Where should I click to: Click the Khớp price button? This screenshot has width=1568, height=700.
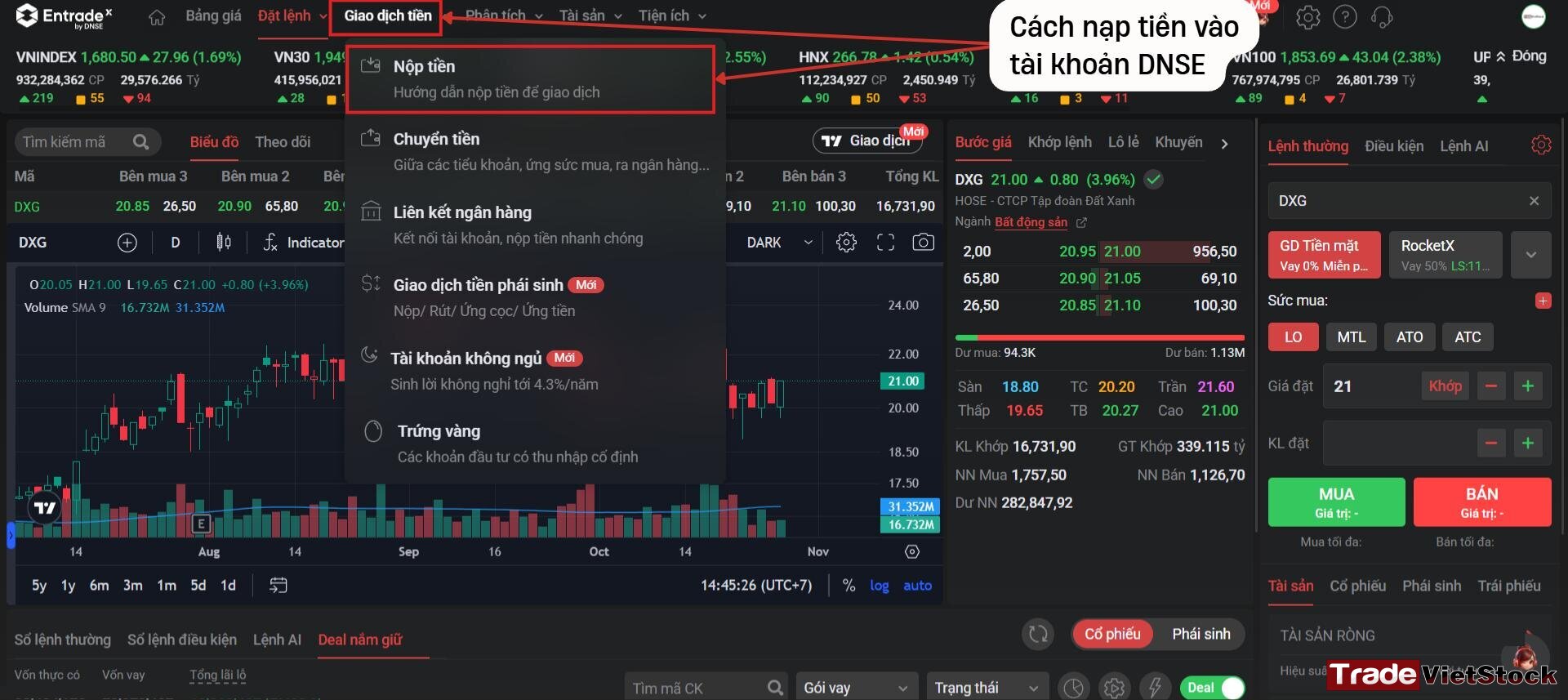(1445, 386)
